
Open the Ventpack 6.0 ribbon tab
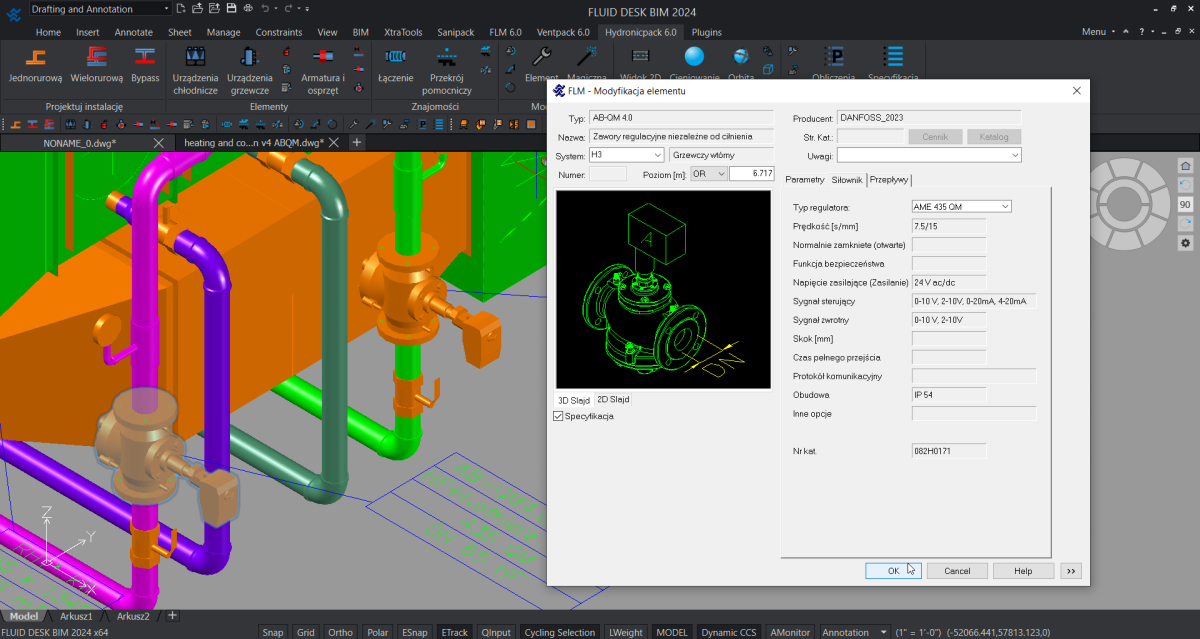point(563,32)
